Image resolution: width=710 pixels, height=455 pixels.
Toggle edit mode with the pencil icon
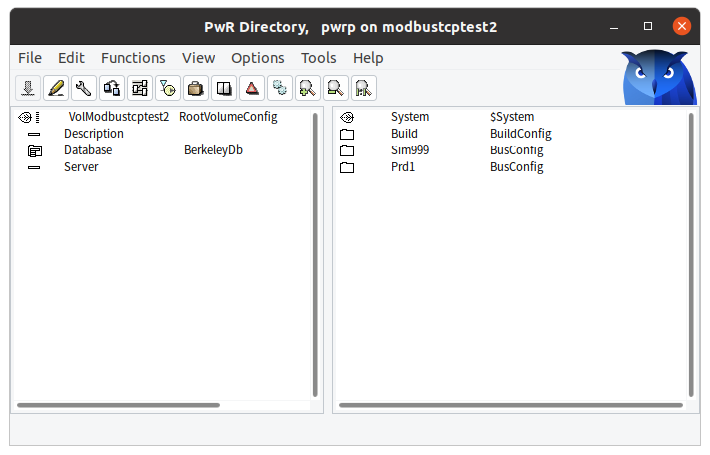[56, 88]
